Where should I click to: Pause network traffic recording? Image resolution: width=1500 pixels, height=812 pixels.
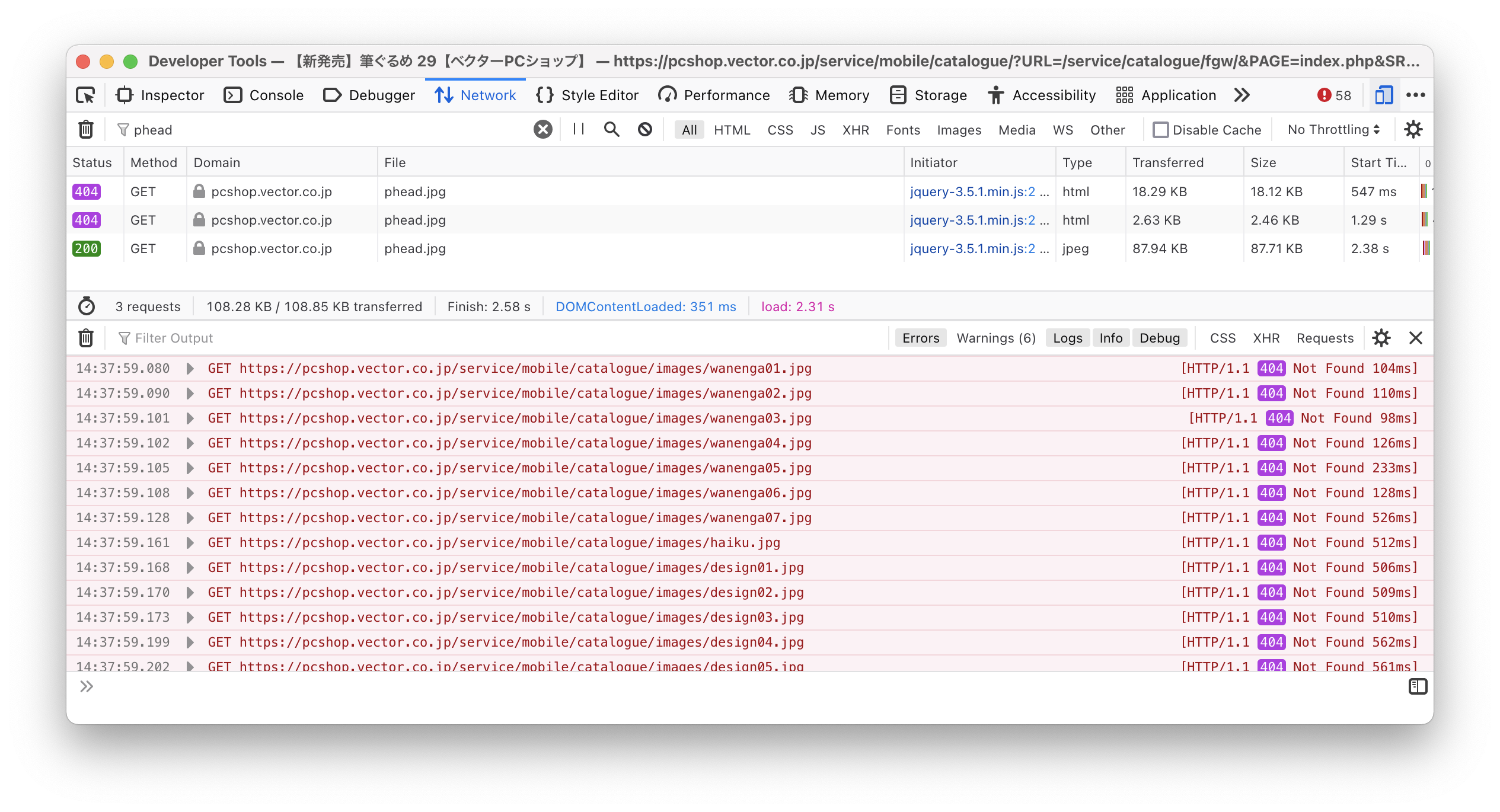click(x=577, y=129)
